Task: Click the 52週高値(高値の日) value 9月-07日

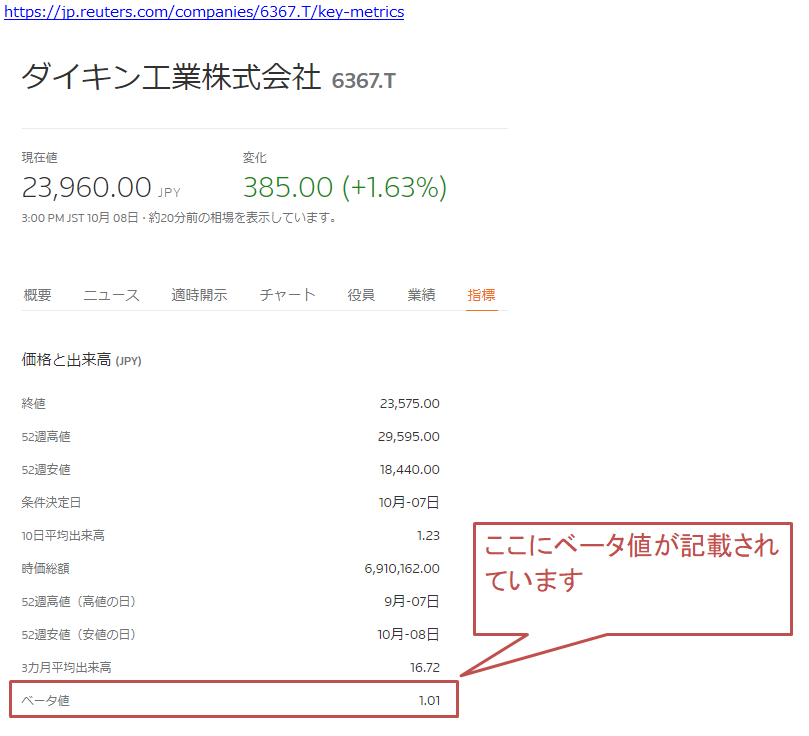Action: (x=411, y=601)
